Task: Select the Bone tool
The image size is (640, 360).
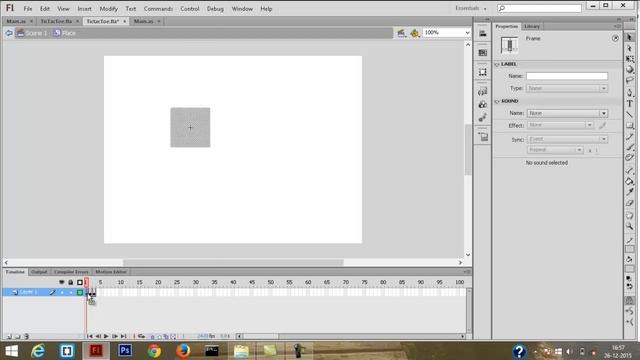Action: tap(629, 170)
